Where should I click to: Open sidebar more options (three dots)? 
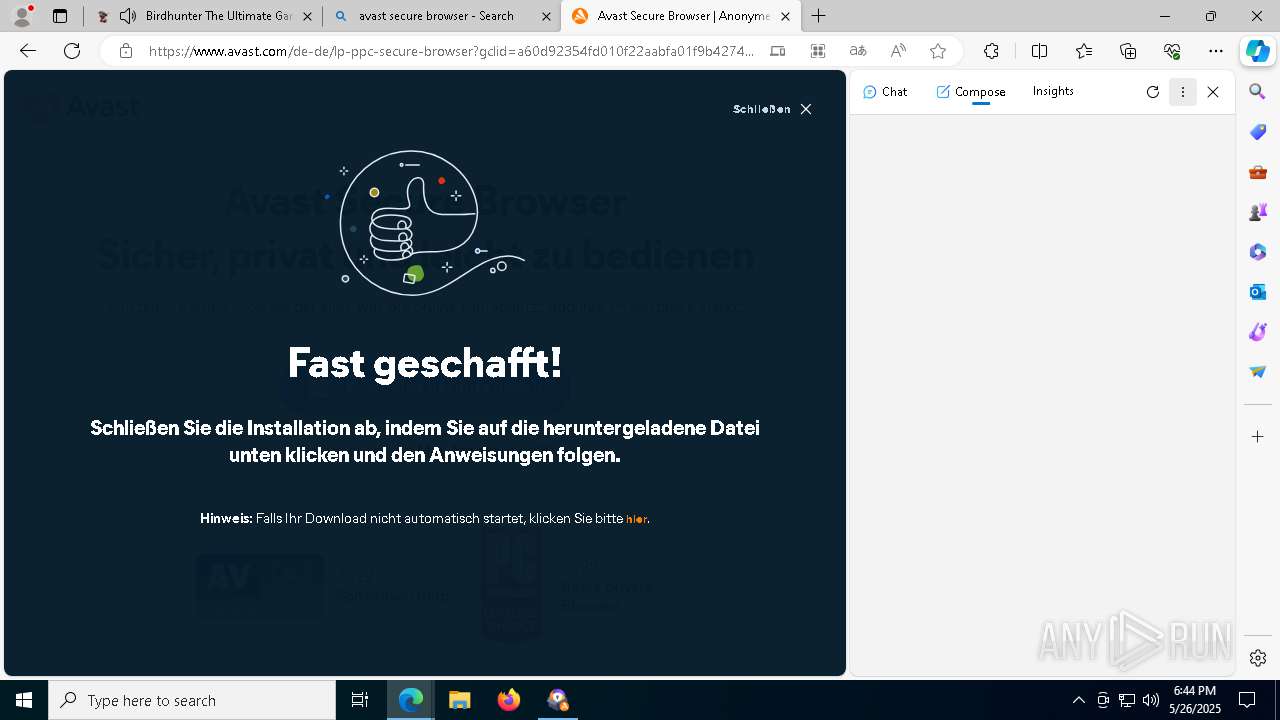[x=1183, y=92]
